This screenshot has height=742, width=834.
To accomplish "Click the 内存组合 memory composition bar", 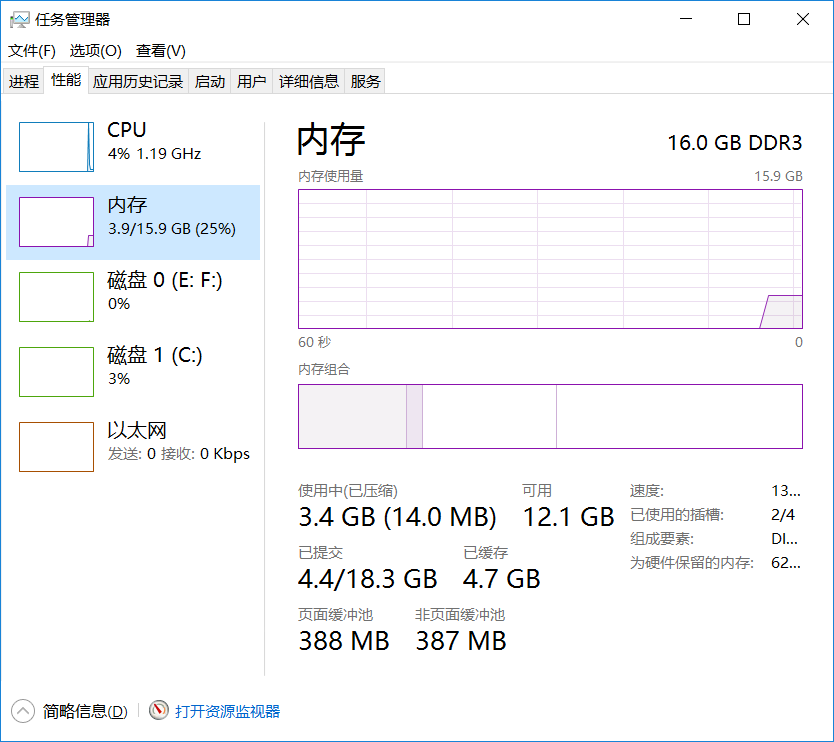I will (x=550, y=416).
